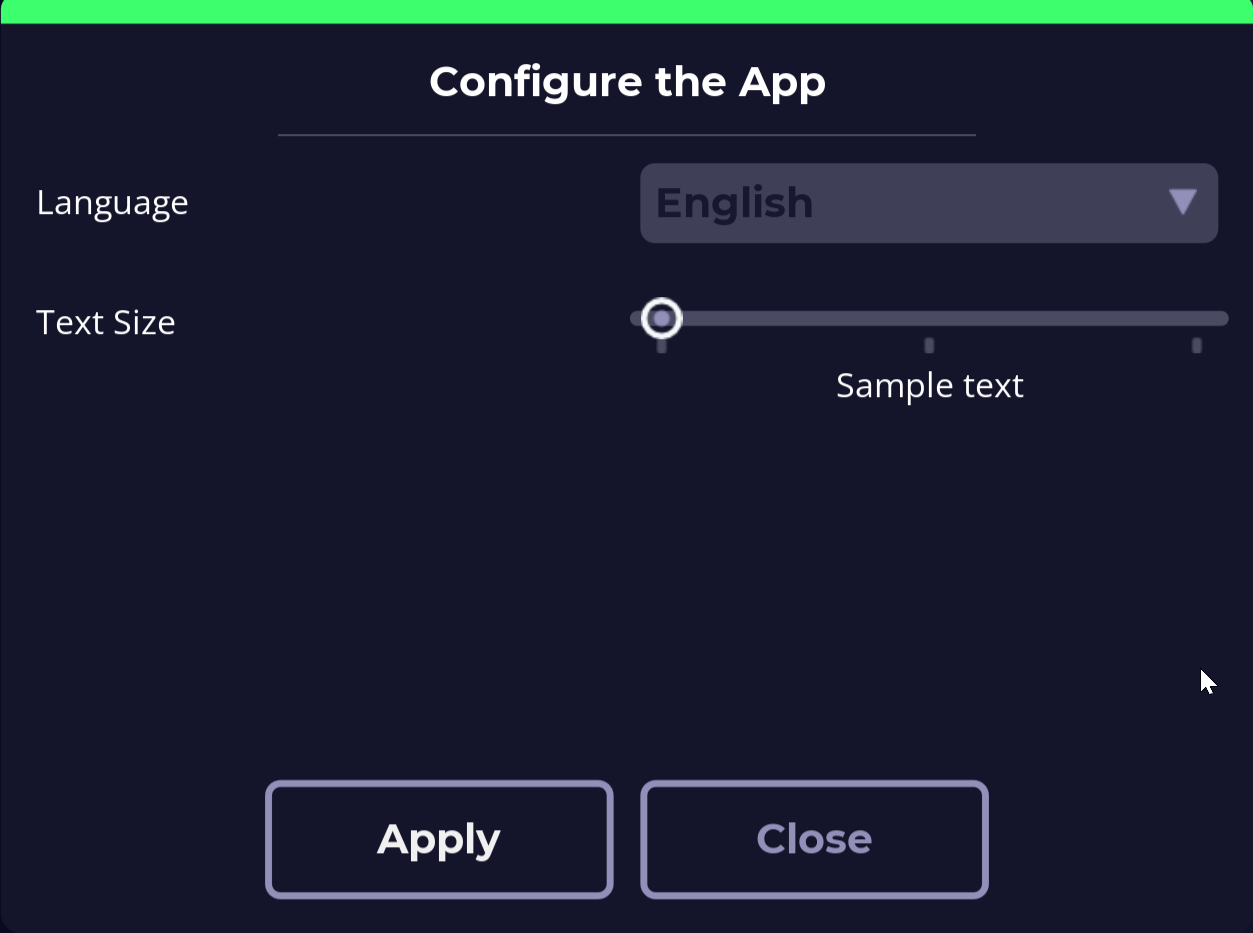This screenshot has width=1253, height=933.
Task: Click the word English in the dropdown
Action: tap(734, 203)
